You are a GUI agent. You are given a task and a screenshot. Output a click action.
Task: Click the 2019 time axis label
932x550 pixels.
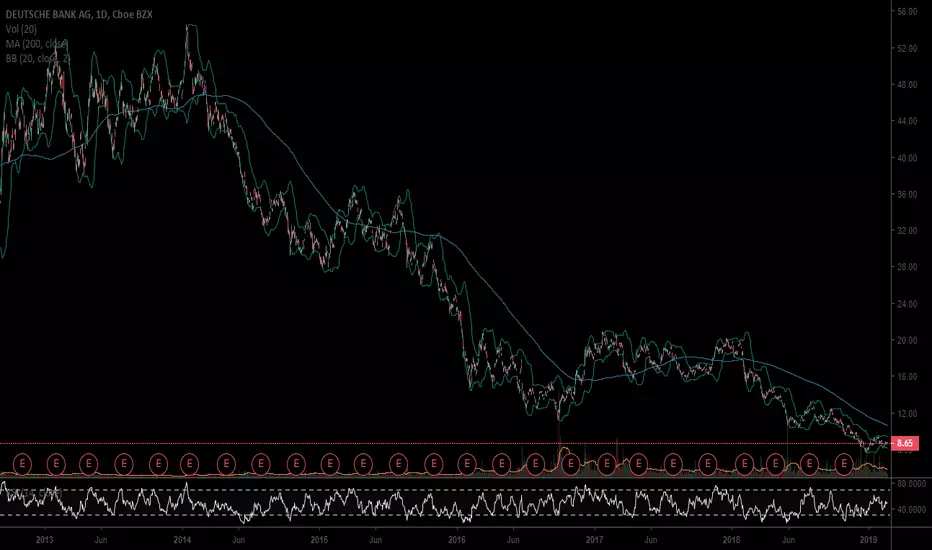(x=869, y=540)
